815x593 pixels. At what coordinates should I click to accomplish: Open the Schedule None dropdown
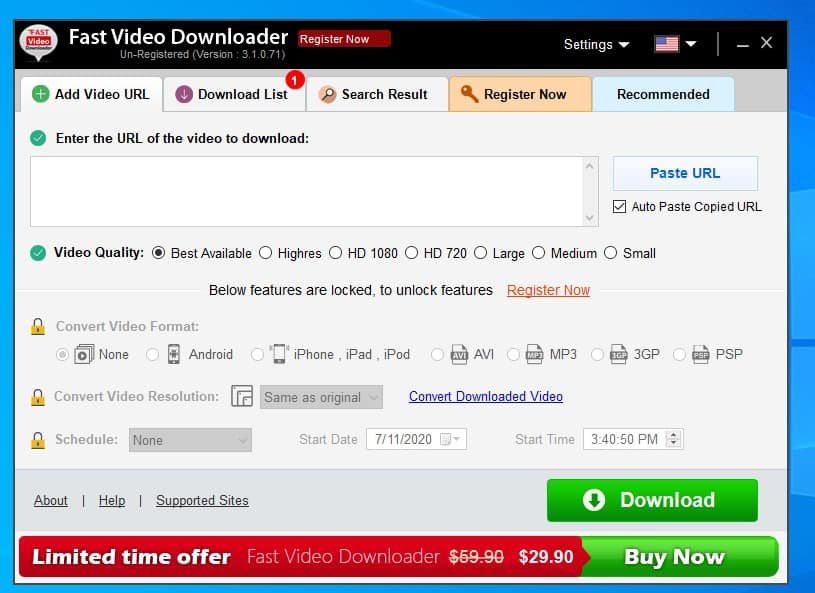(x=190, y=440)
